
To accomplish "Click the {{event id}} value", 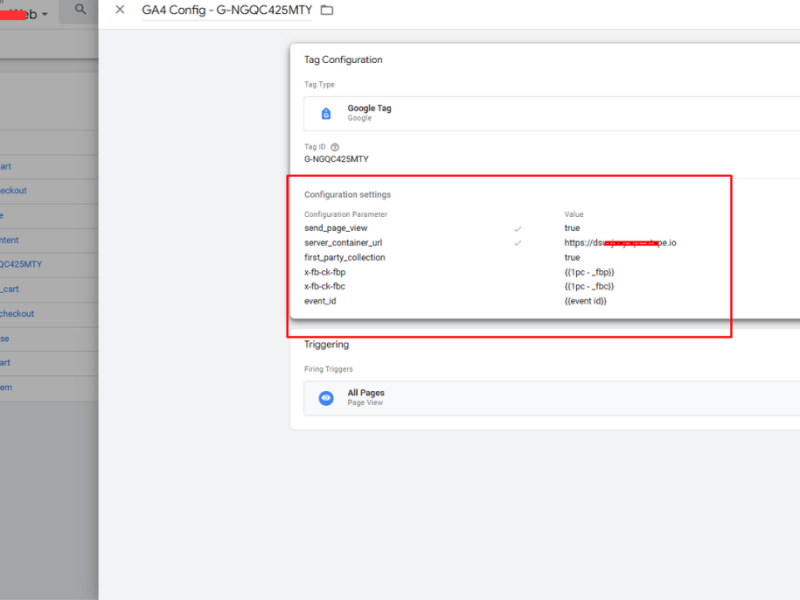I will 585,301.
